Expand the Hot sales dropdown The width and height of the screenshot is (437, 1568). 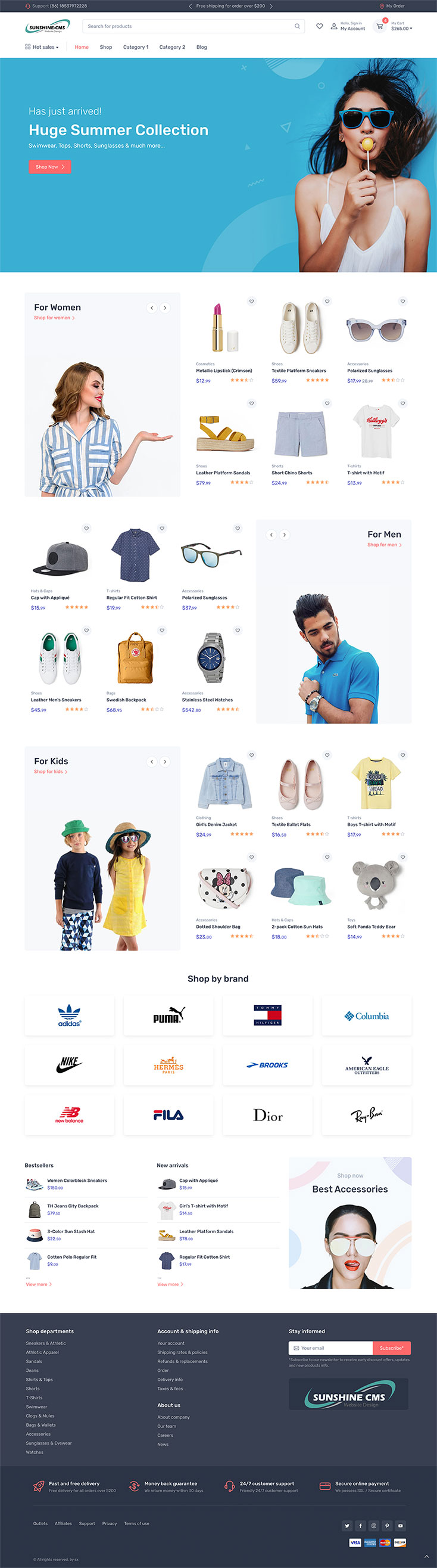point(42,47)
